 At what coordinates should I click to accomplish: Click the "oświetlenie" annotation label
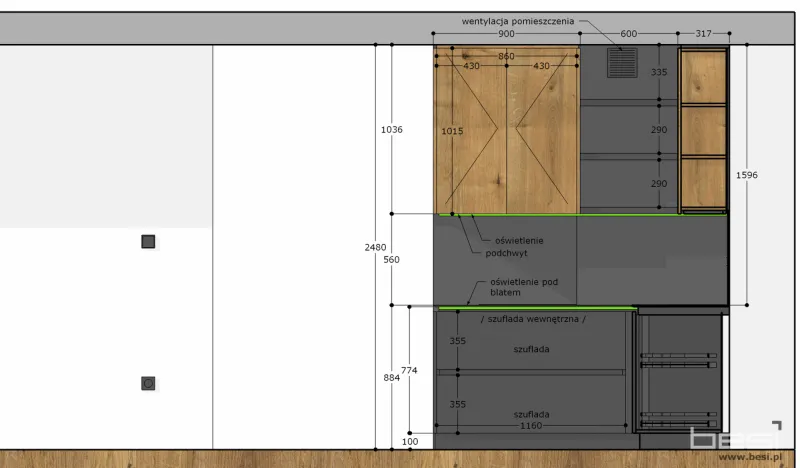[x=519, y=241]
